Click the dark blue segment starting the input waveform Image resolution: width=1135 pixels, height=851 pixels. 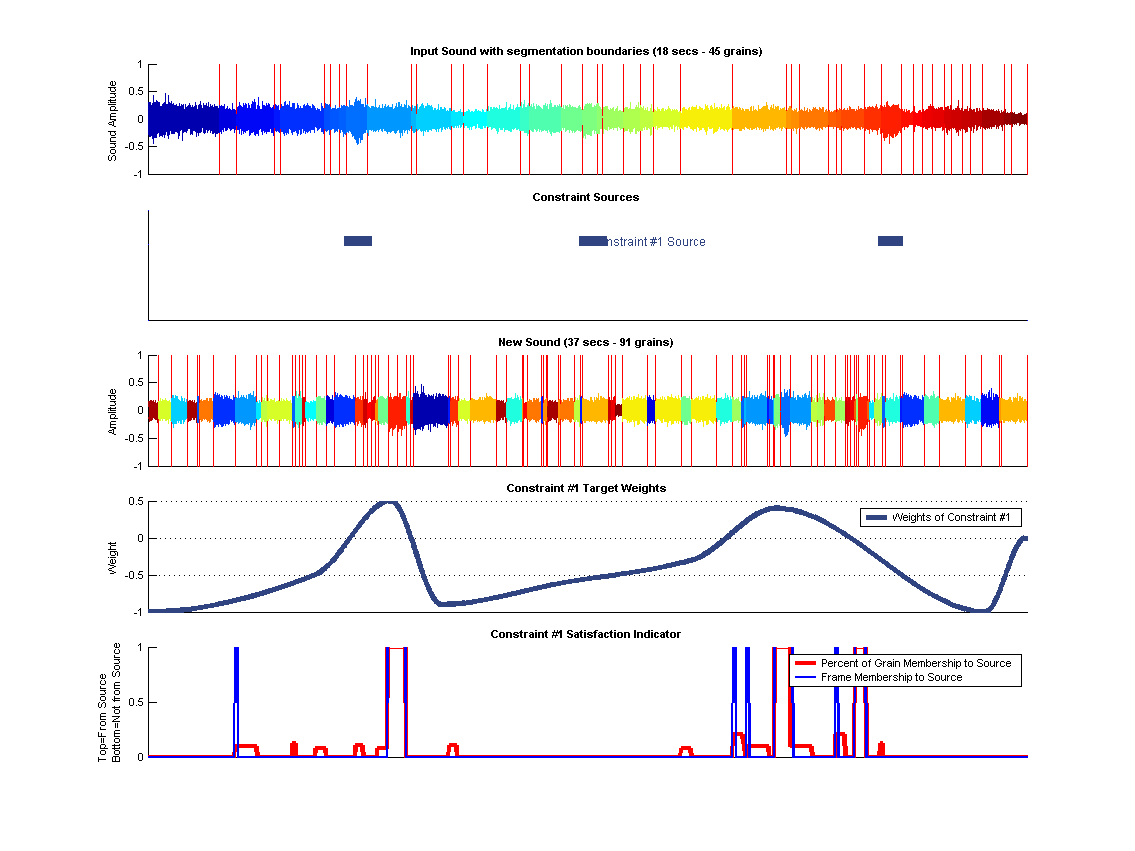pyautogui.click(x=180, y=118)
